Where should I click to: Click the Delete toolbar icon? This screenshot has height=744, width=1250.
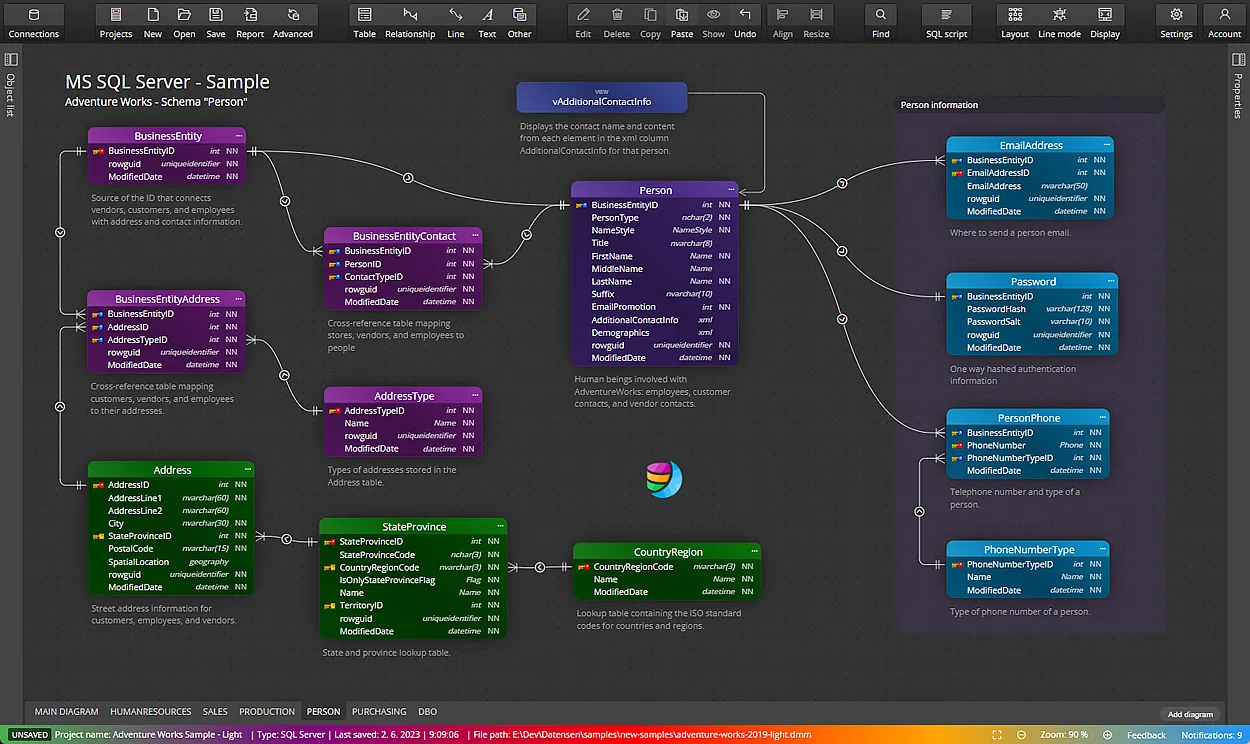pos(617,23)
